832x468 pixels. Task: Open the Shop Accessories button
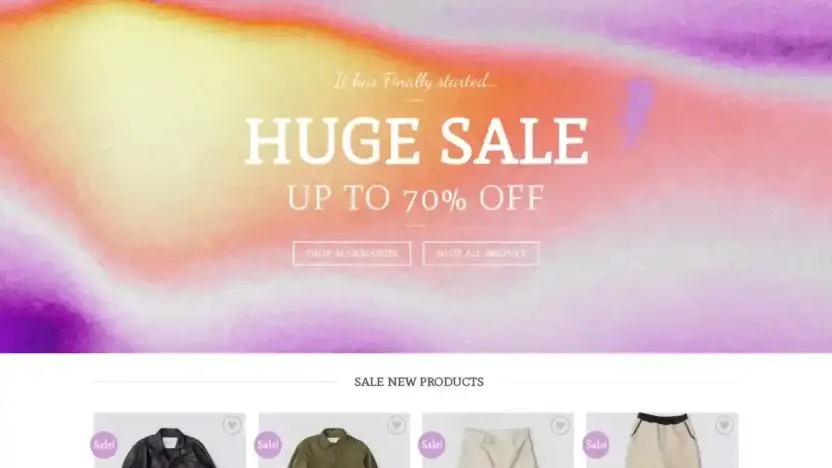352,254
